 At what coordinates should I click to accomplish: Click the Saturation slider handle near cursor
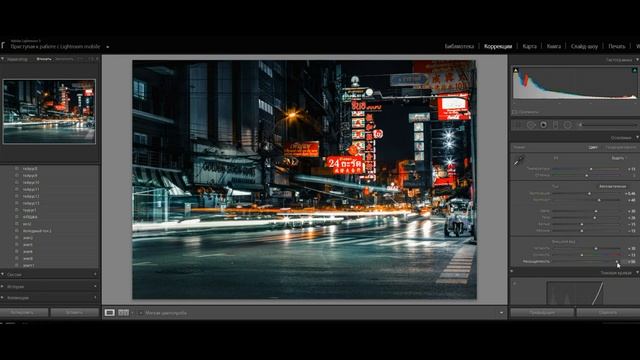coord(617,262)
